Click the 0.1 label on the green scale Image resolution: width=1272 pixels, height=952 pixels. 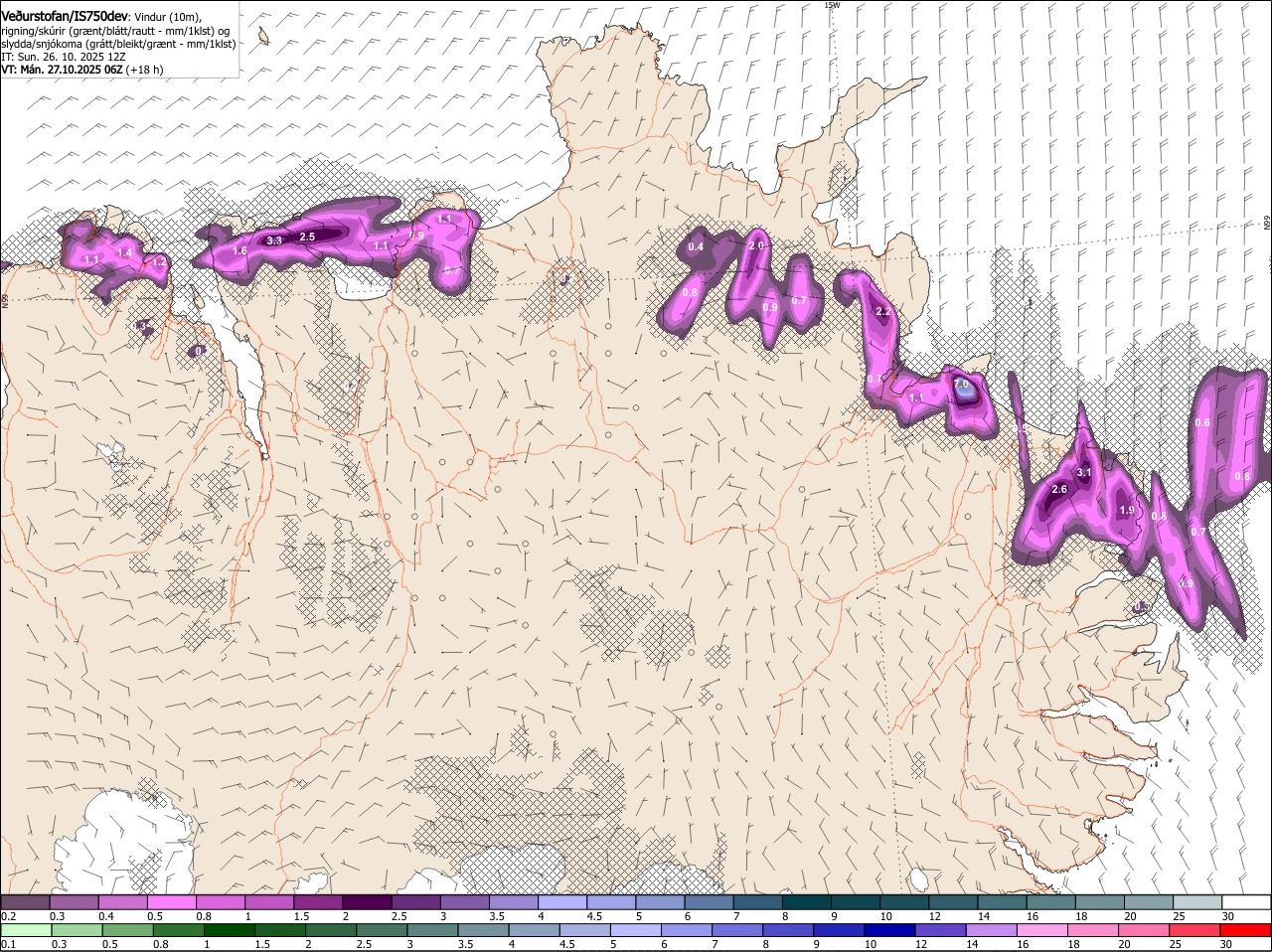click(8, 945)
